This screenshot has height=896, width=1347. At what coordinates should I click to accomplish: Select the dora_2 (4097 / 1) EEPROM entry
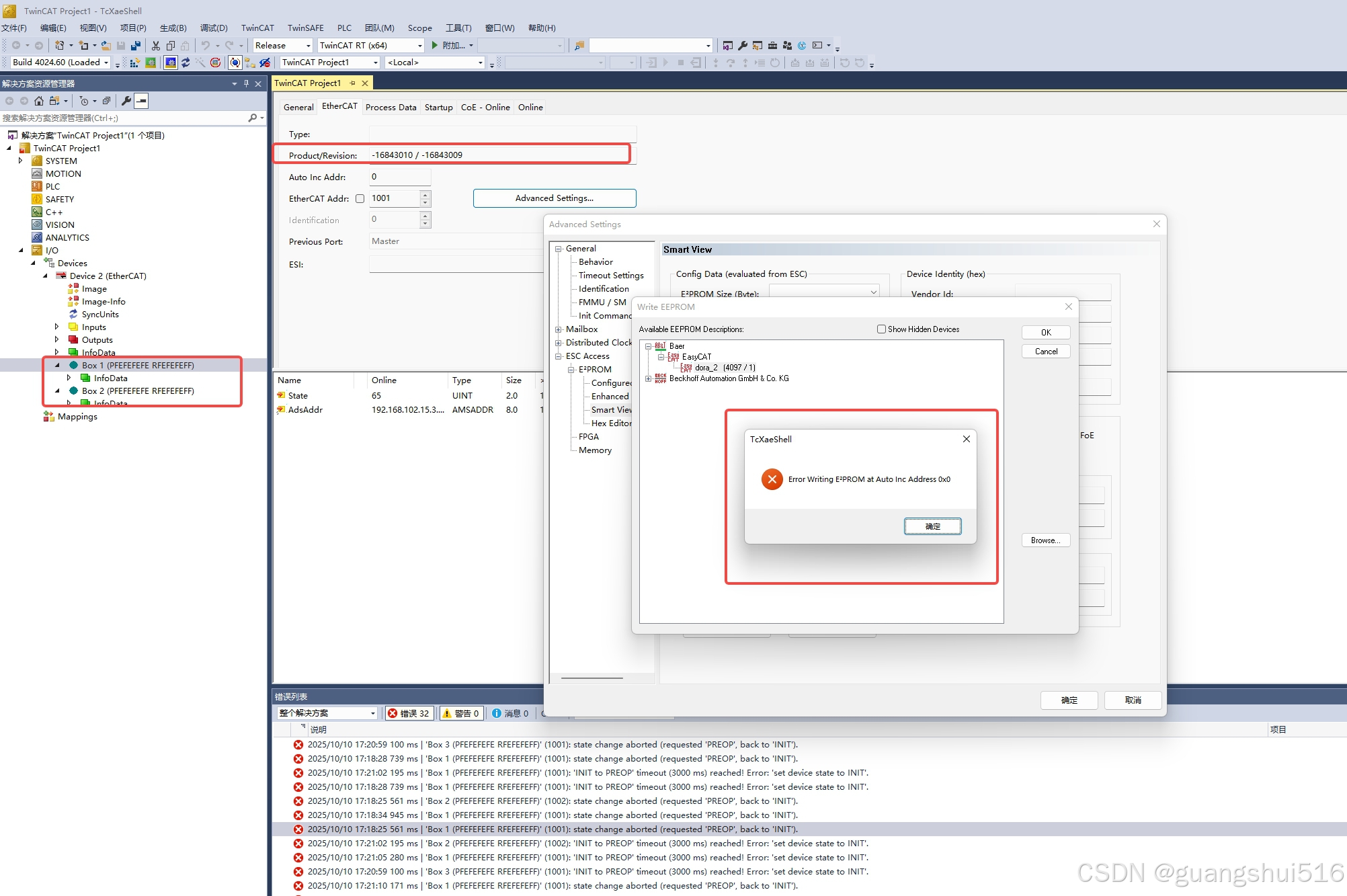[x=725, y=368]
